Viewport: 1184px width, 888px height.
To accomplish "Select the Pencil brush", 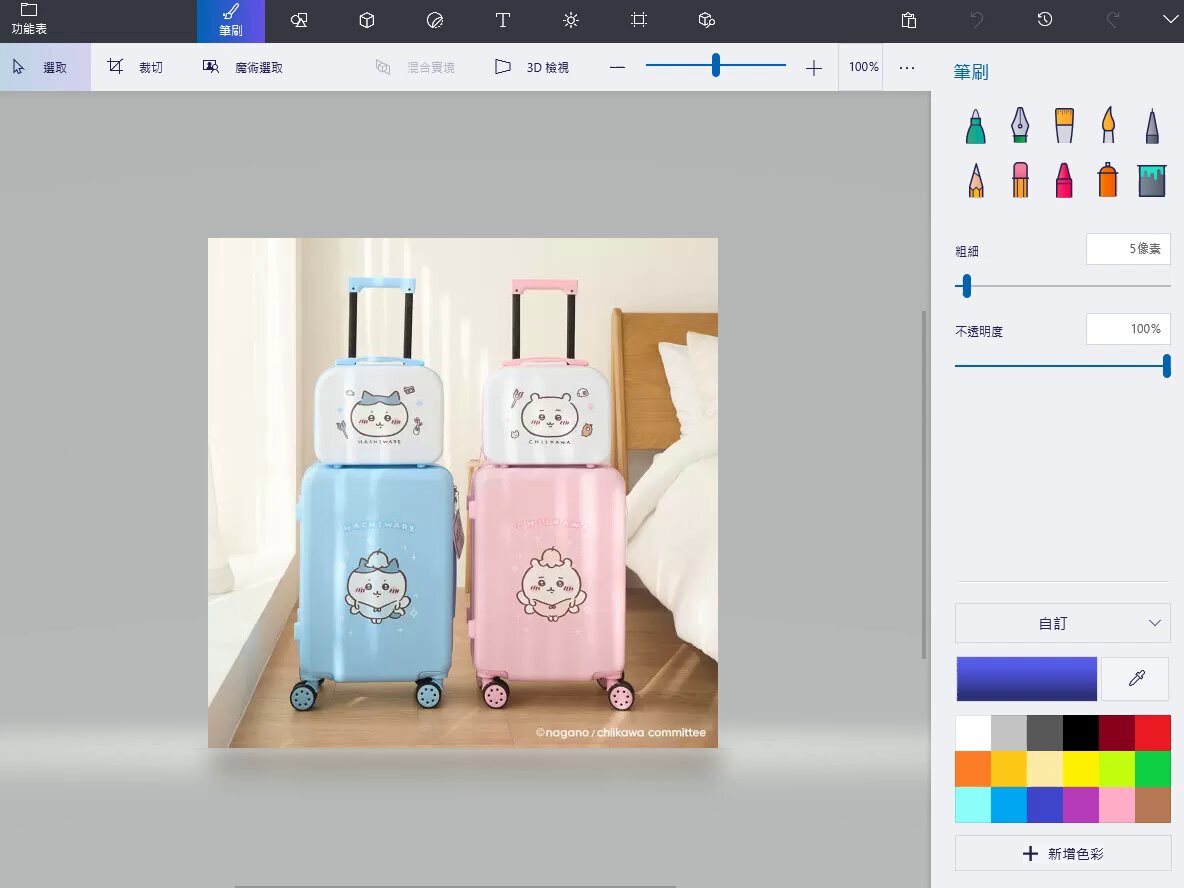I will click(x=976, y=180).
